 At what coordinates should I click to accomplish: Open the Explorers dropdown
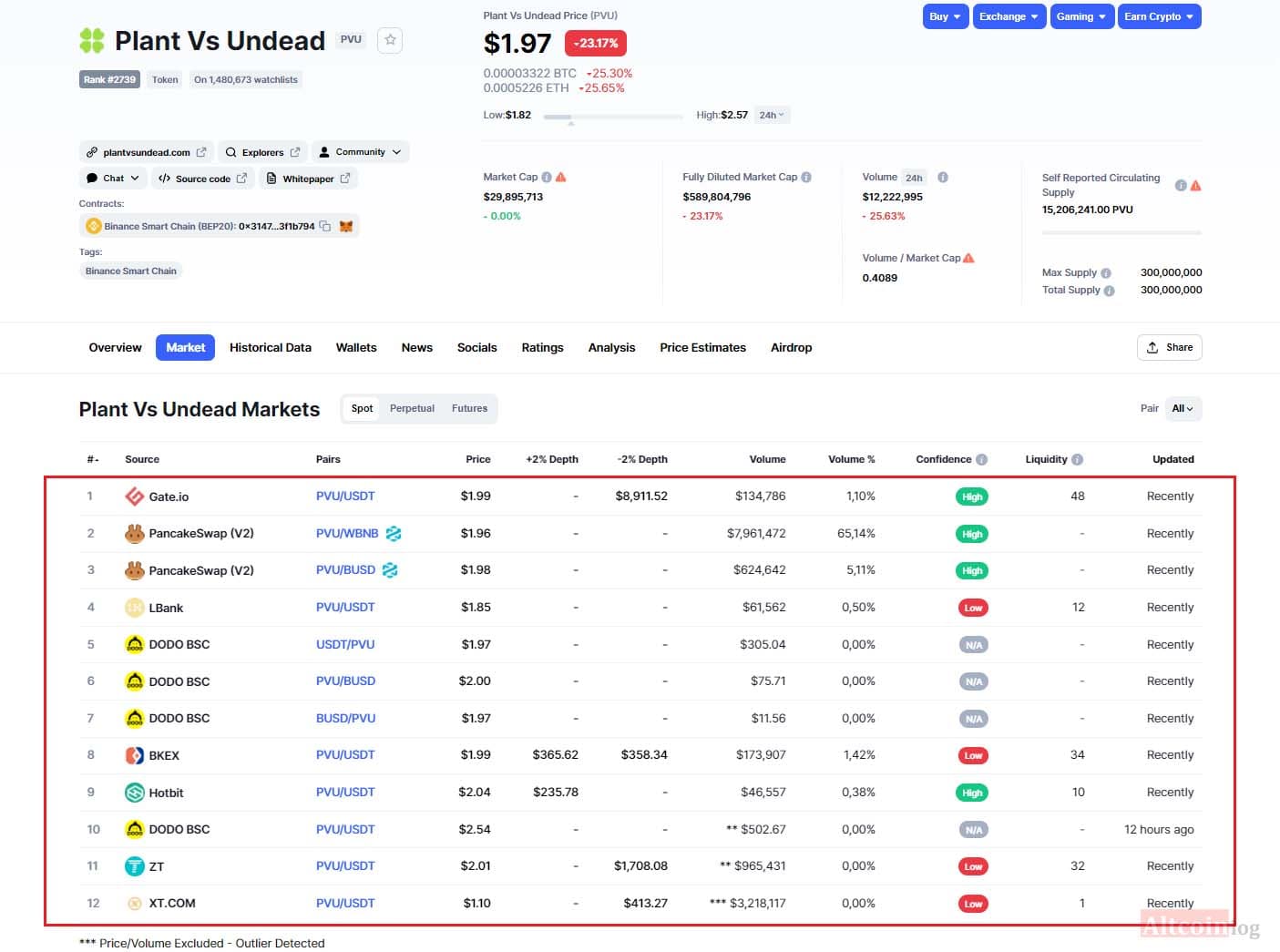pos(262,152)
